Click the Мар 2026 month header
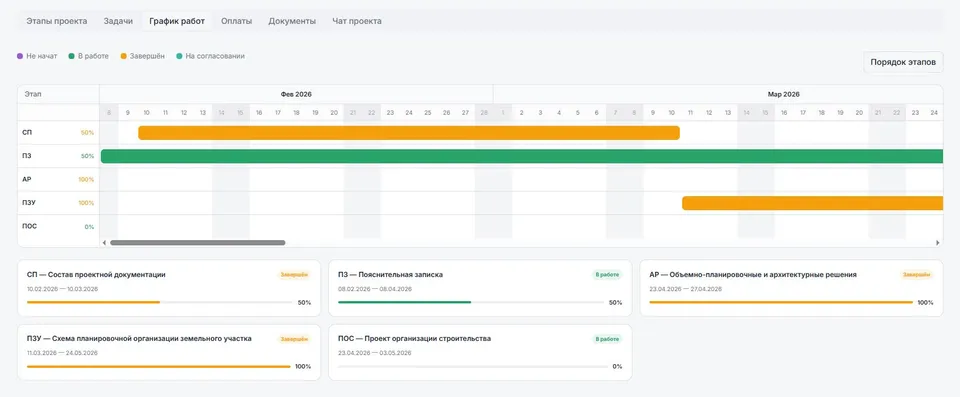 pos(784,94)
